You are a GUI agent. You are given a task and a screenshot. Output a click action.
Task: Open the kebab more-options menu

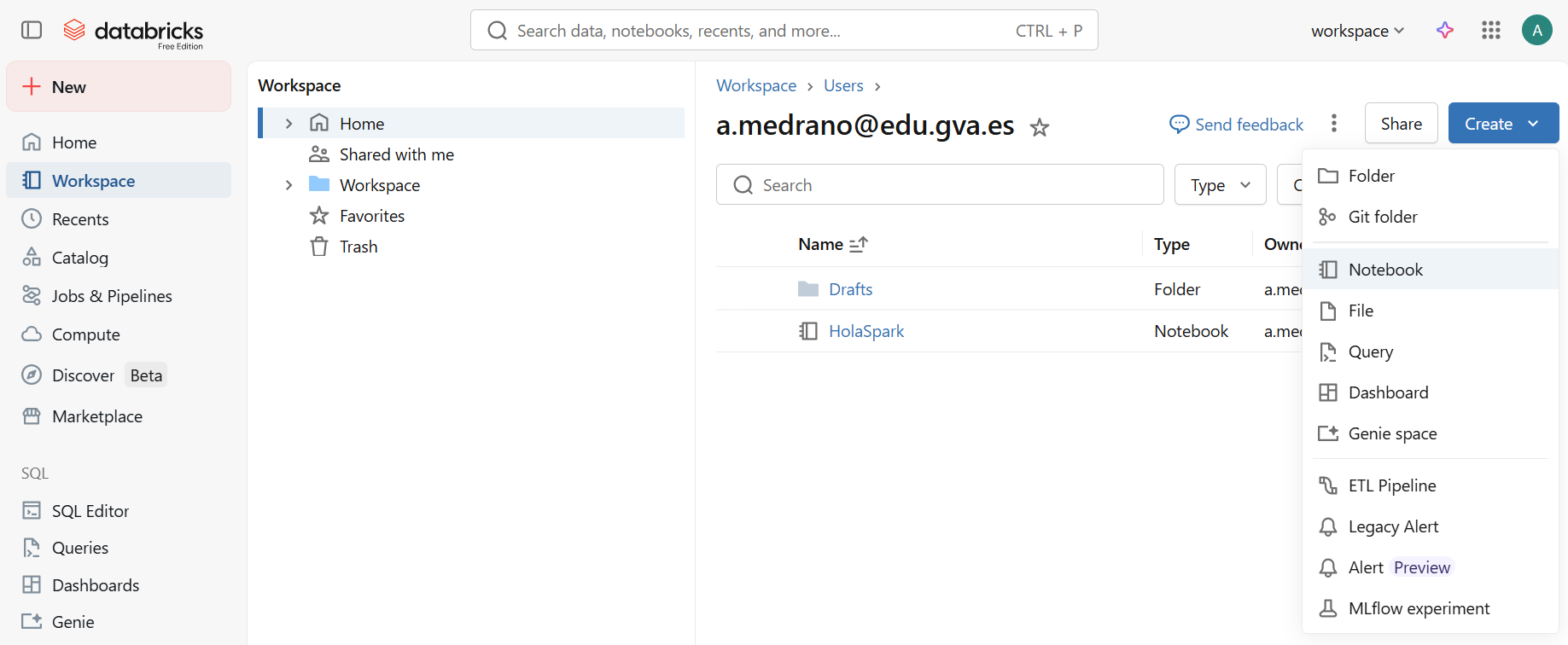tap(1334, 124)
